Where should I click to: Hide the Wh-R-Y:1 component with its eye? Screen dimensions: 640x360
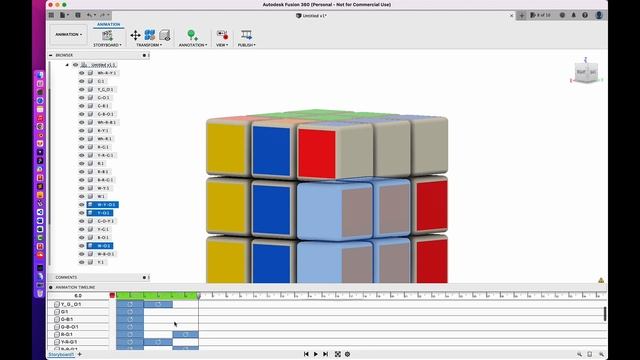tap(82, 73)
